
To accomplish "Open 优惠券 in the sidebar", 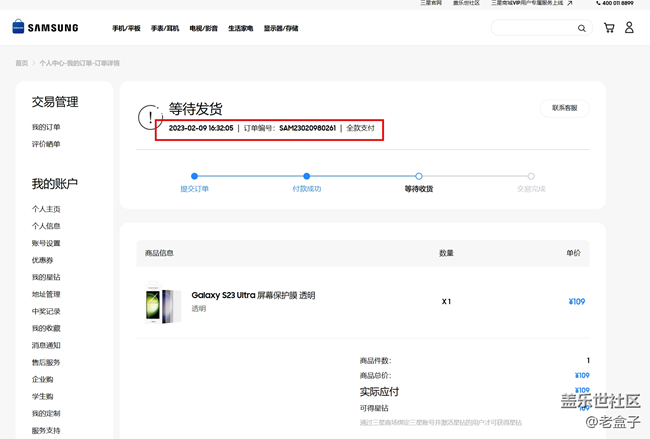I will click(42, 260).
